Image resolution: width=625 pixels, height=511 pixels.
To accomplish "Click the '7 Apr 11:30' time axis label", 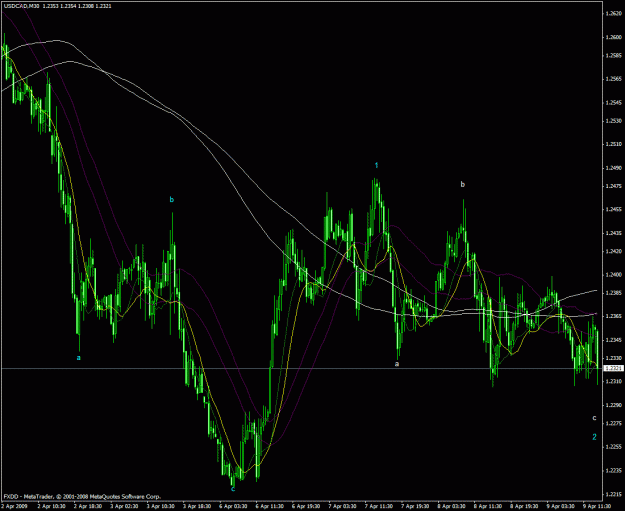I will (379, 506).
